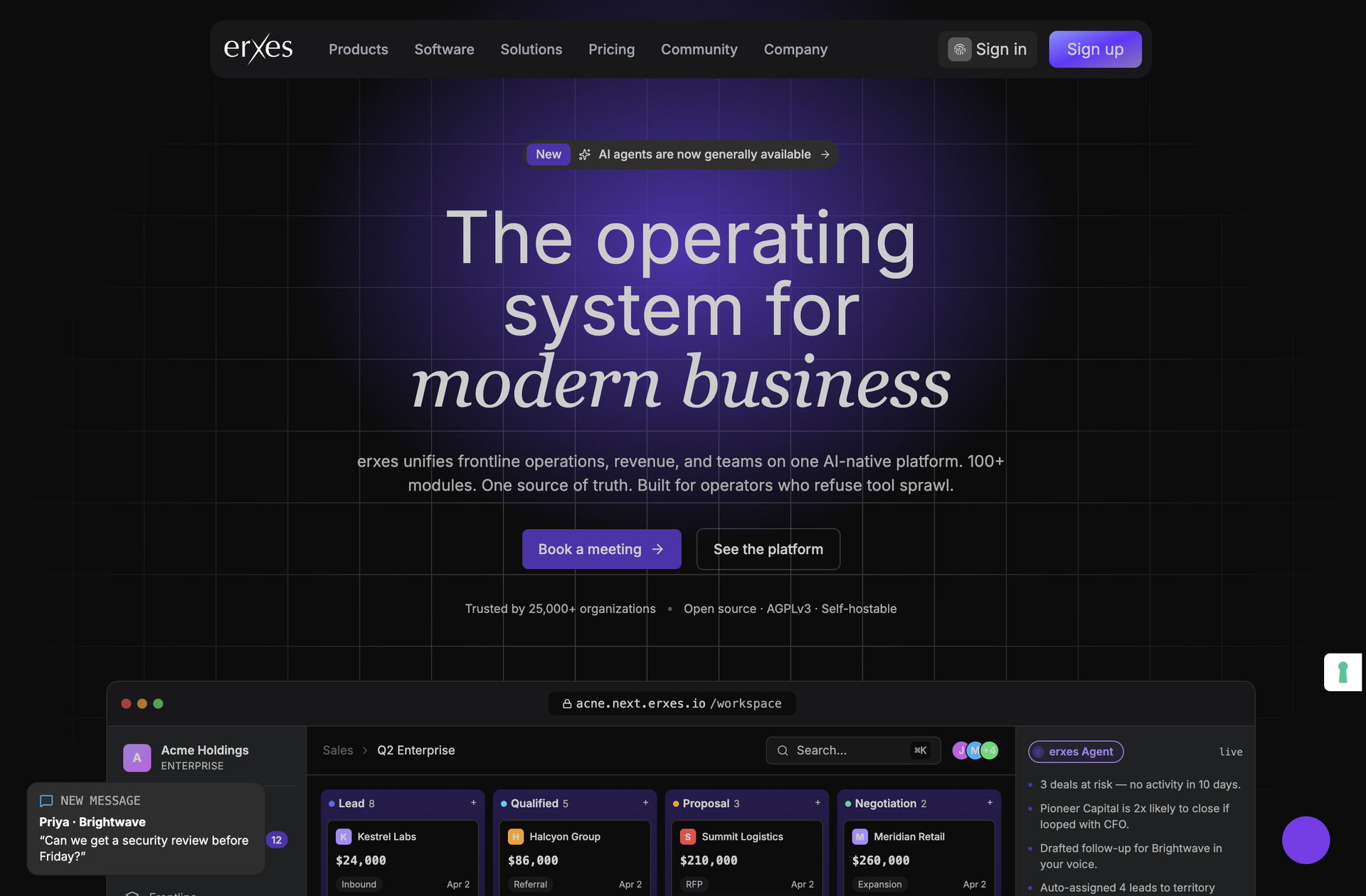Click the lock icon in the address bar
1366x896 pixels.
click(x=567, y=703)
